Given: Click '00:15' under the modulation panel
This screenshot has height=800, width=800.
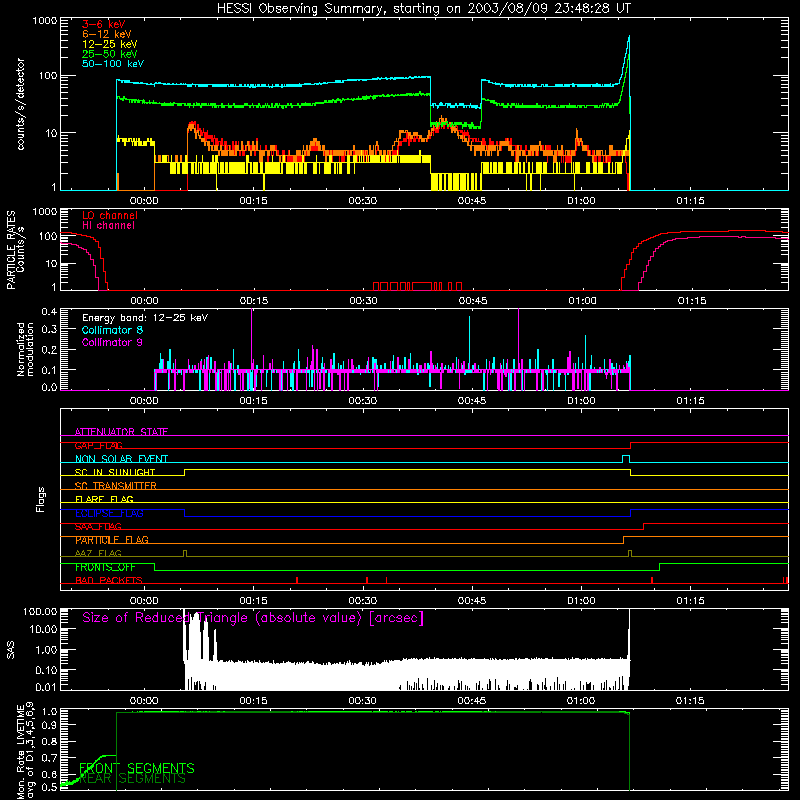Looking at the screenshot, I should (254, 401).
